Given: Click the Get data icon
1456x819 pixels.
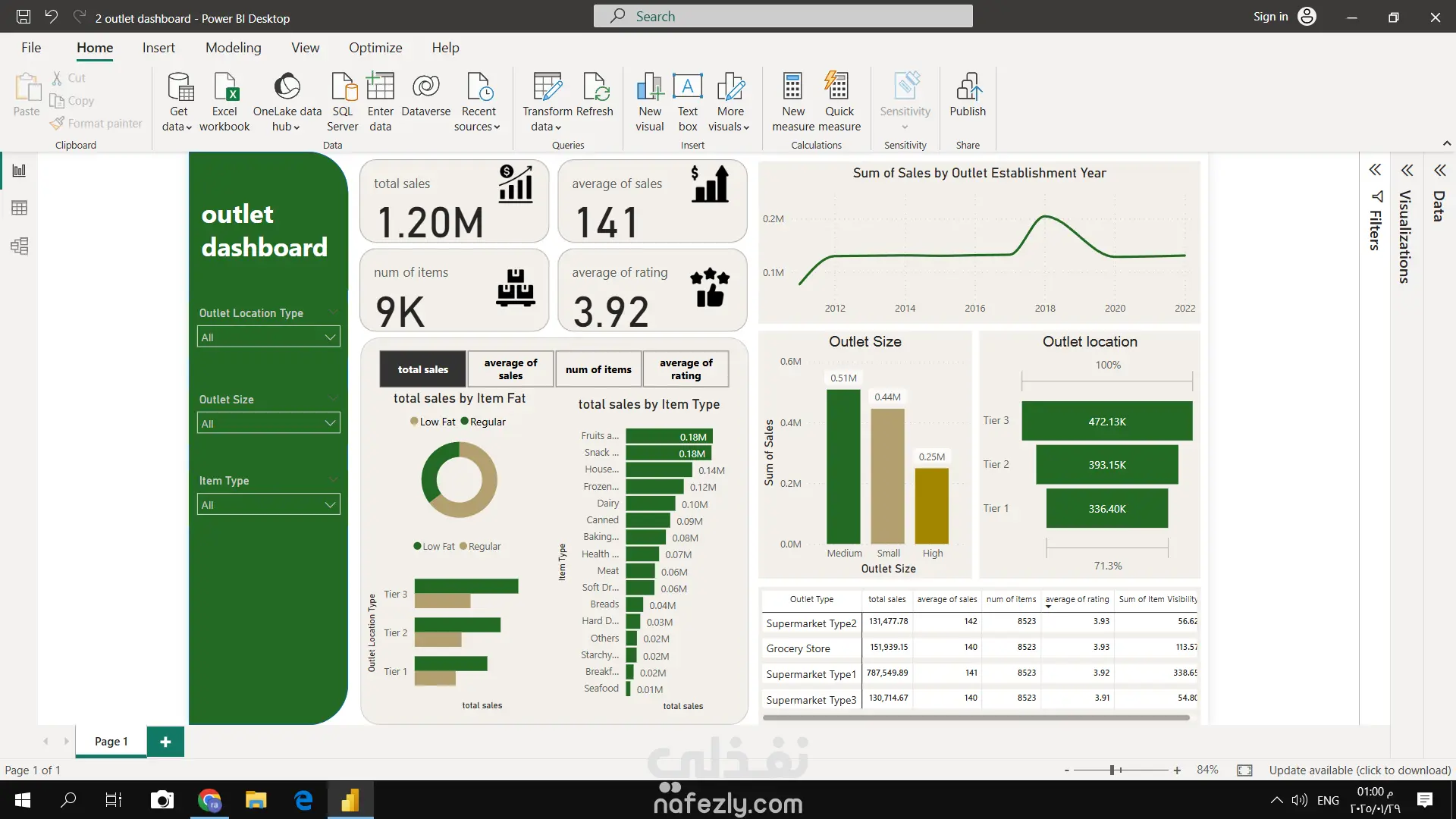Looking at the screenshot, I should pos(179,88).
